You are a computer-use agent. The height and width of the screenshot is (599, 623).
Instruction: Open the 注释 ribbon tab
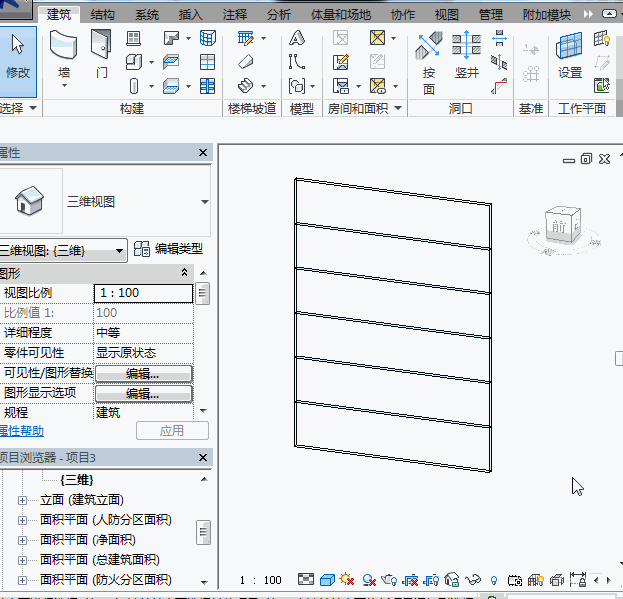(234, 15)
